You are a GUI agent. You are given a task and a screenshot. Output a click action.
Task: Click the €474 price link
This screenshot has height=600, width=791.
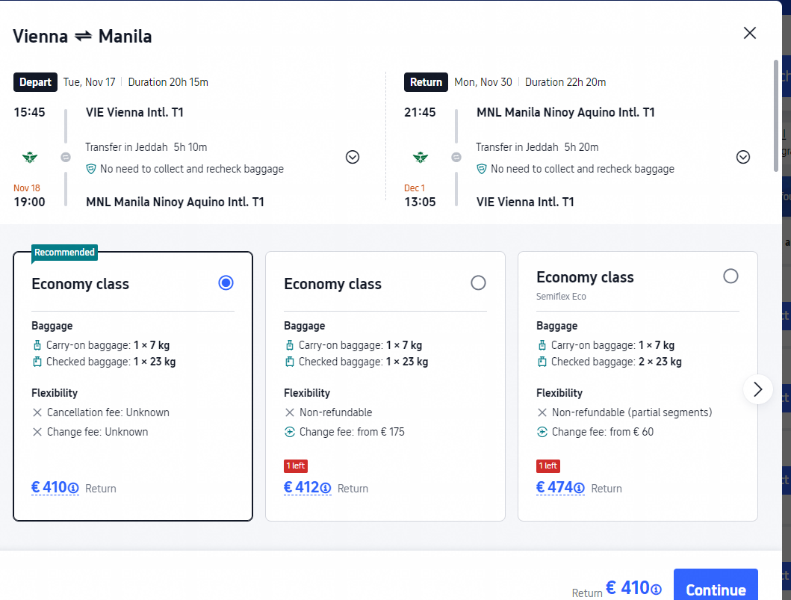(x=554, y=487)
